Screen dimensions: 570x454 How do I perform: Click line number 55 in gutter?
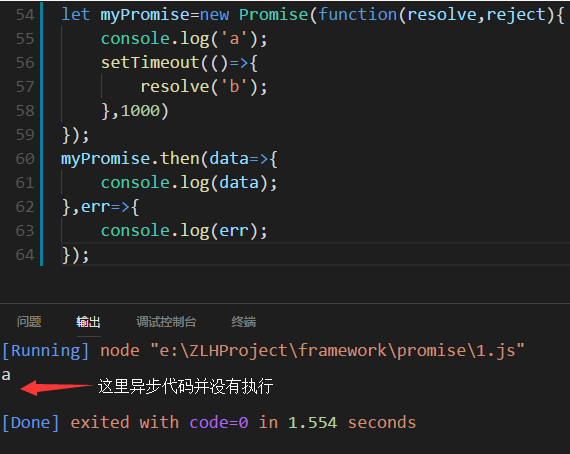25,39
